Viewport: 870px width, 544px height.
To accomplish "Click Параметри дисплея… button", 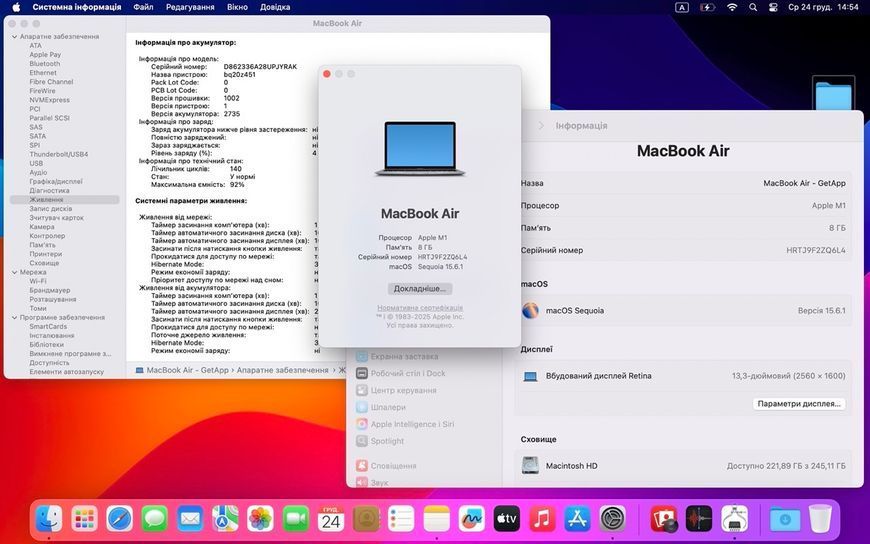I will pos(799,404).
